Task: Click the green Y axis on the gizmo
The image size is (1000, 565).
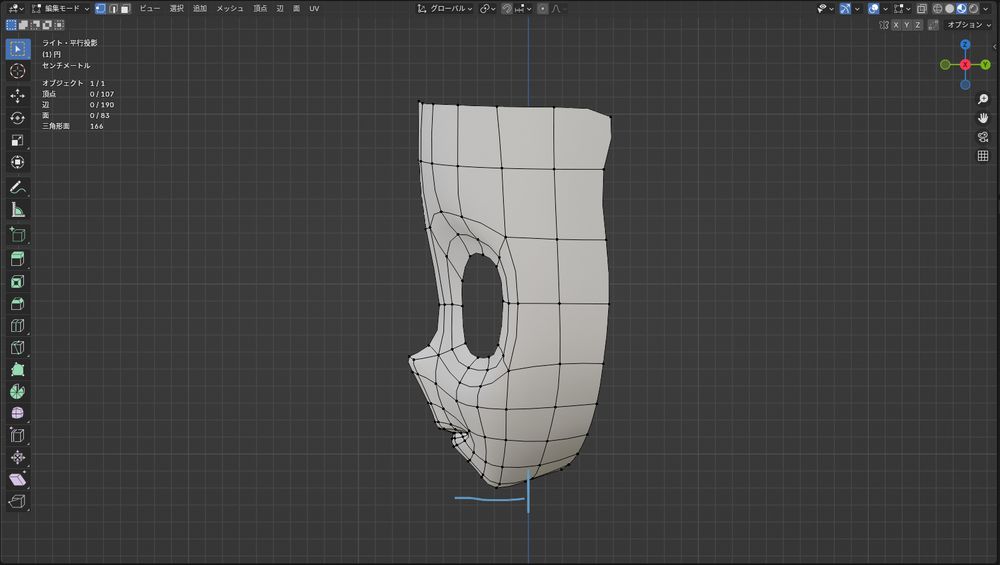Action: point(985,64)
